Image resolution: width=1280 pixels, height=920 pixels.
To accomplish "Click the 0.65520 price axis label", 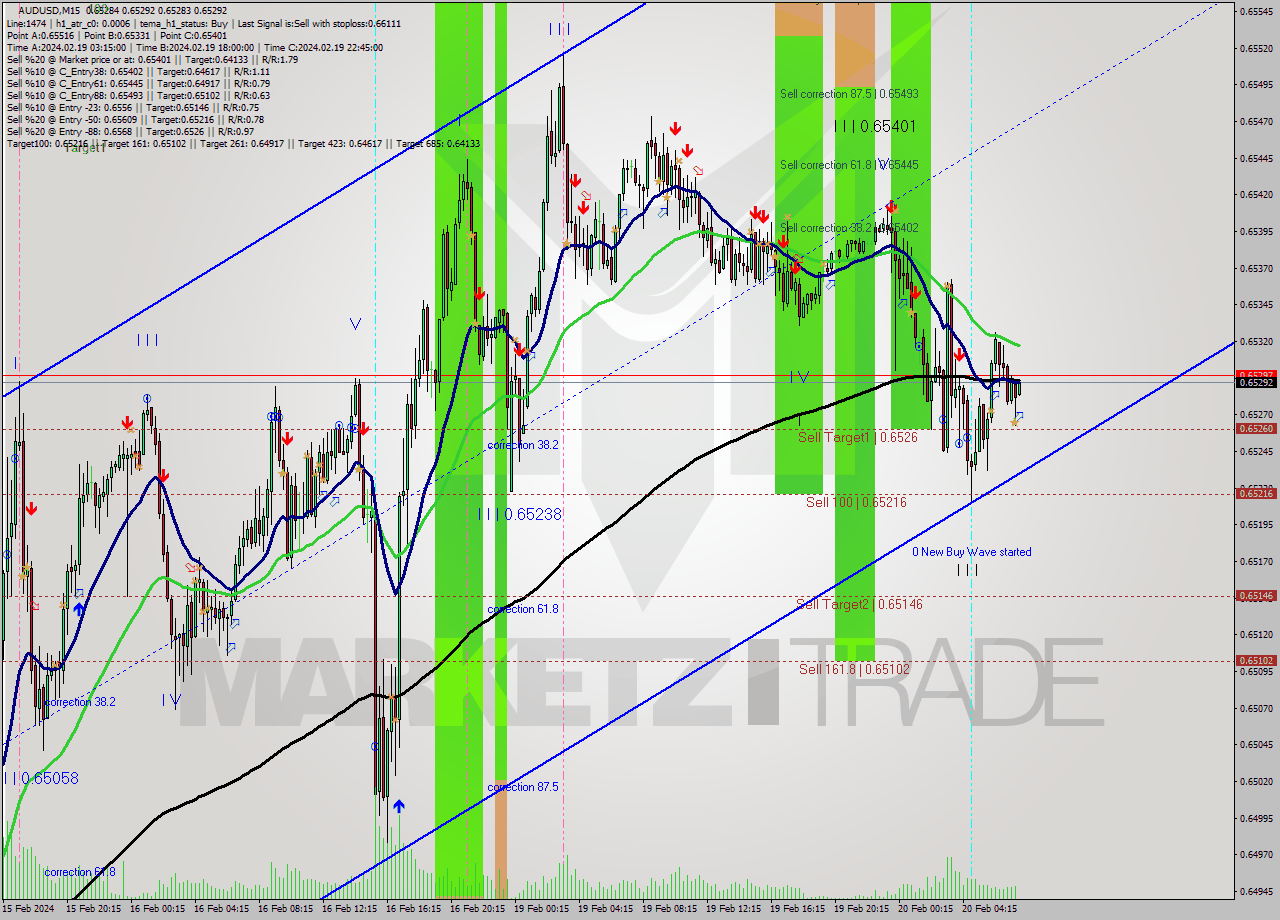I will [x=1256, y=48].
